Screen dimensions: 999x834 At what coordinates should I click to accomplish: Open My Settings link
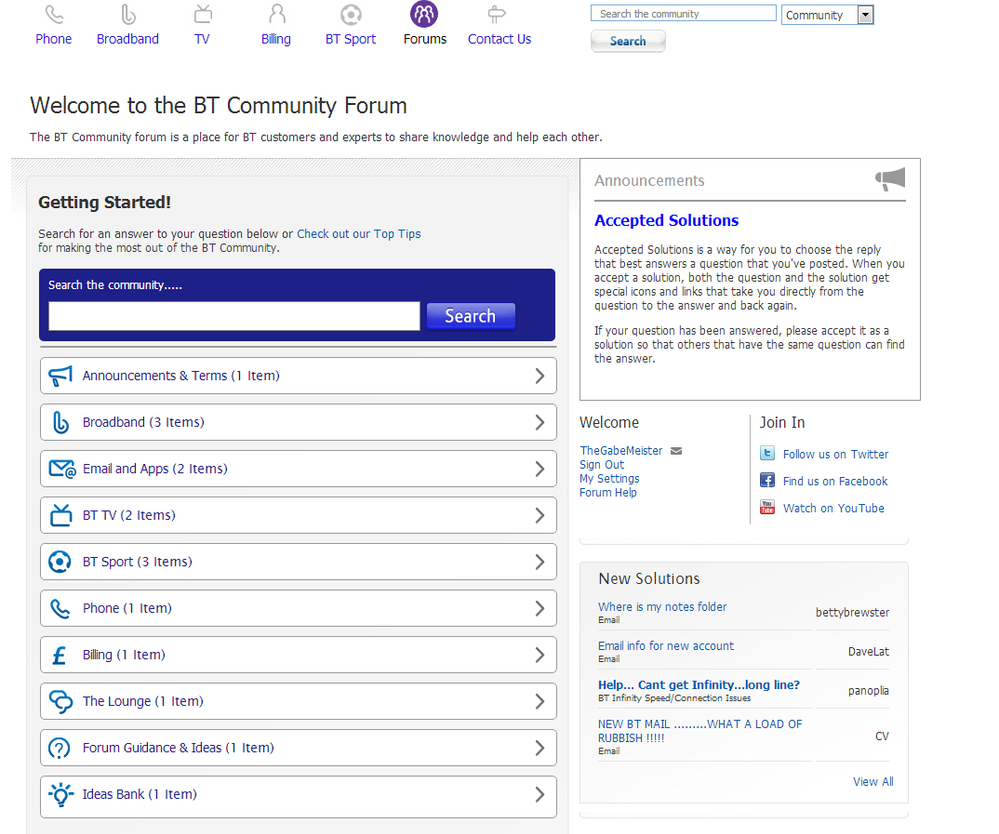[x=609, y=478]
